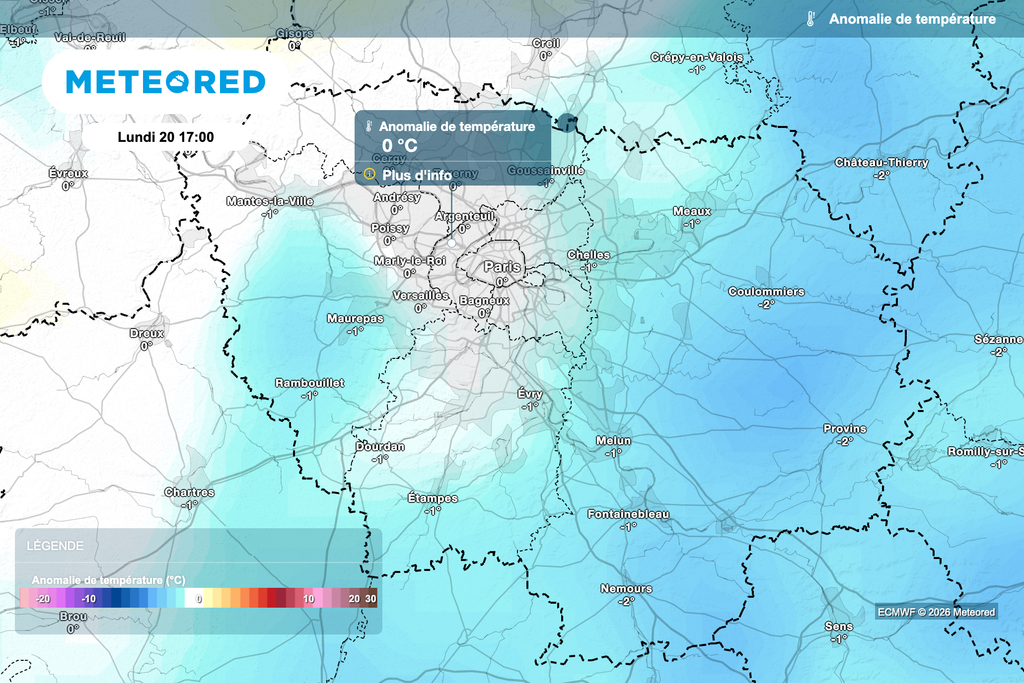Screen dimensions: 1024x683
Task: Open the Anomalie de température layer title
Action: (x=912, y=19)
